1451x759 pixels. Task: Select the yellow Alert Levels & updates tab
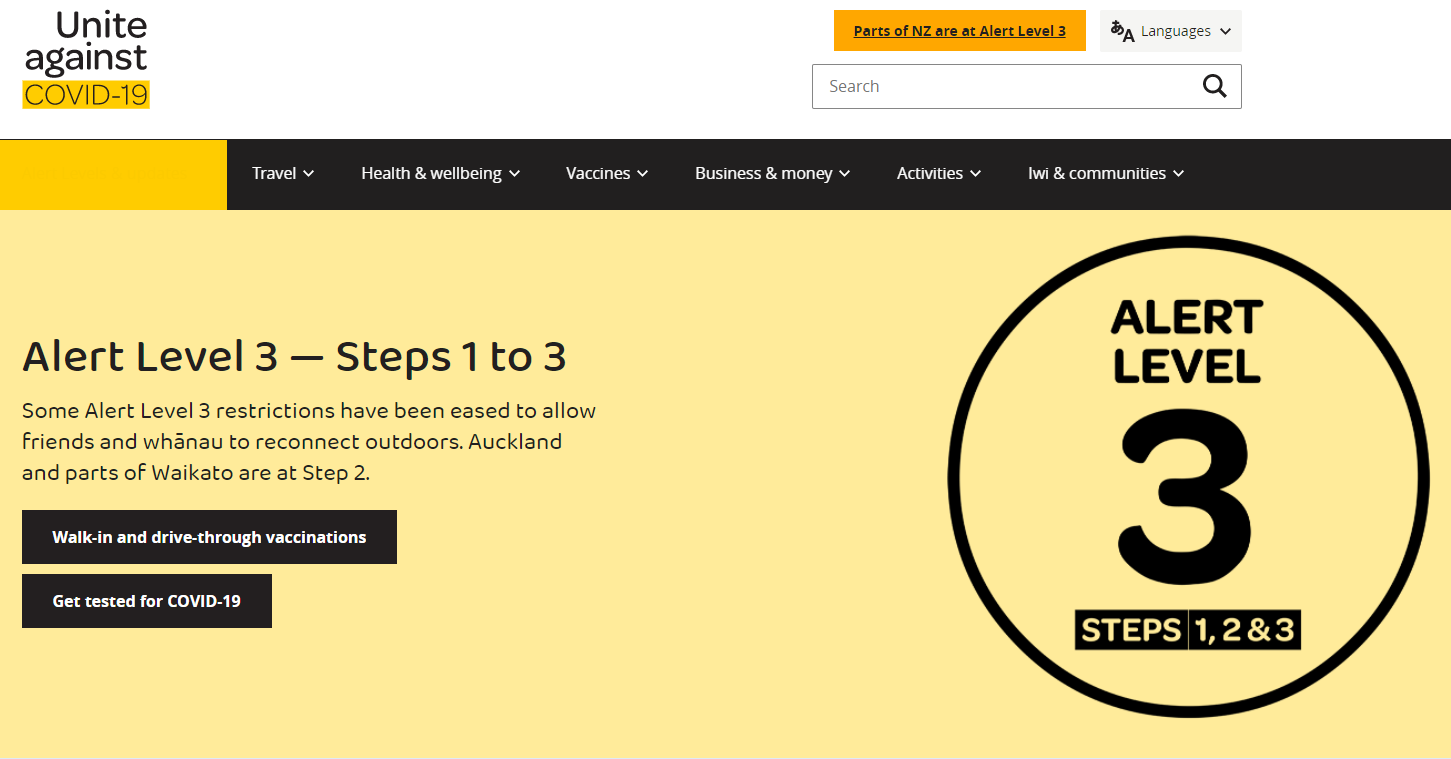[113, 174]
